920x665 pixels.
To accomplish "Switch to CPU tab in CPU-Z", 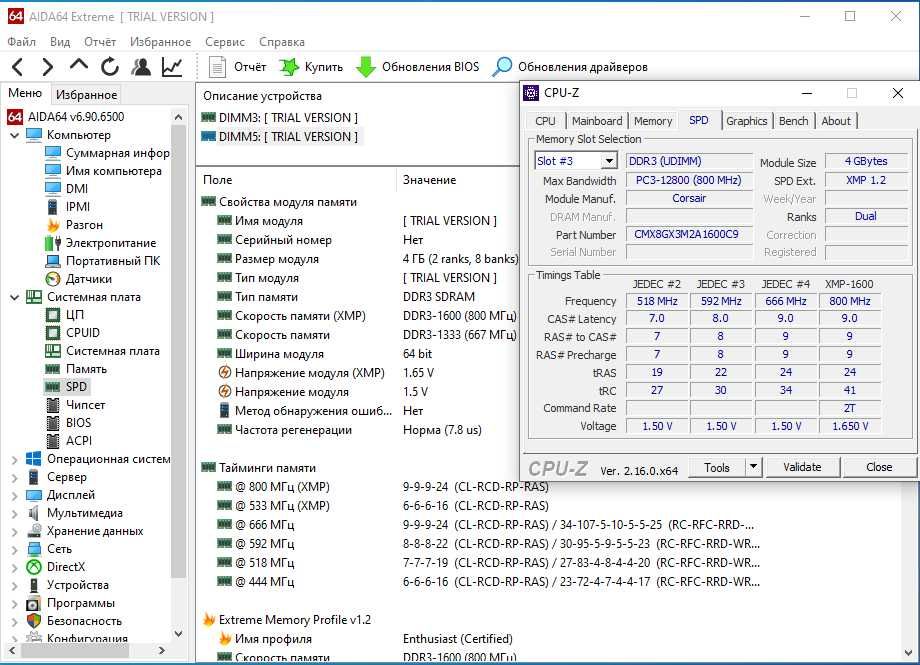I will (x=545, y=121).
